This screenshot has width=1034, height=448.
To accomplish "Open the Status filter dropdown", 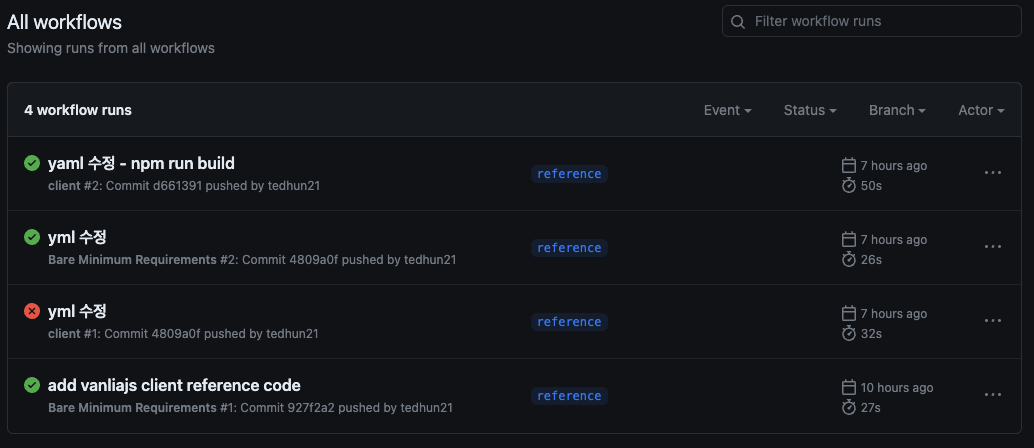I will (810, 110).
